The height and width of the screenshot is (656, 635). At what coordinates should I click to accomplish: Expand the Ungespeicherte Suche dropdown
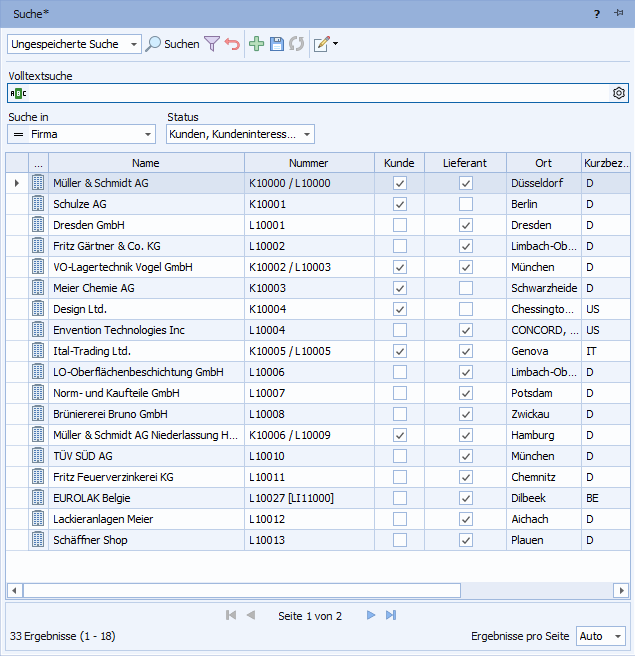tap(134, 44)
